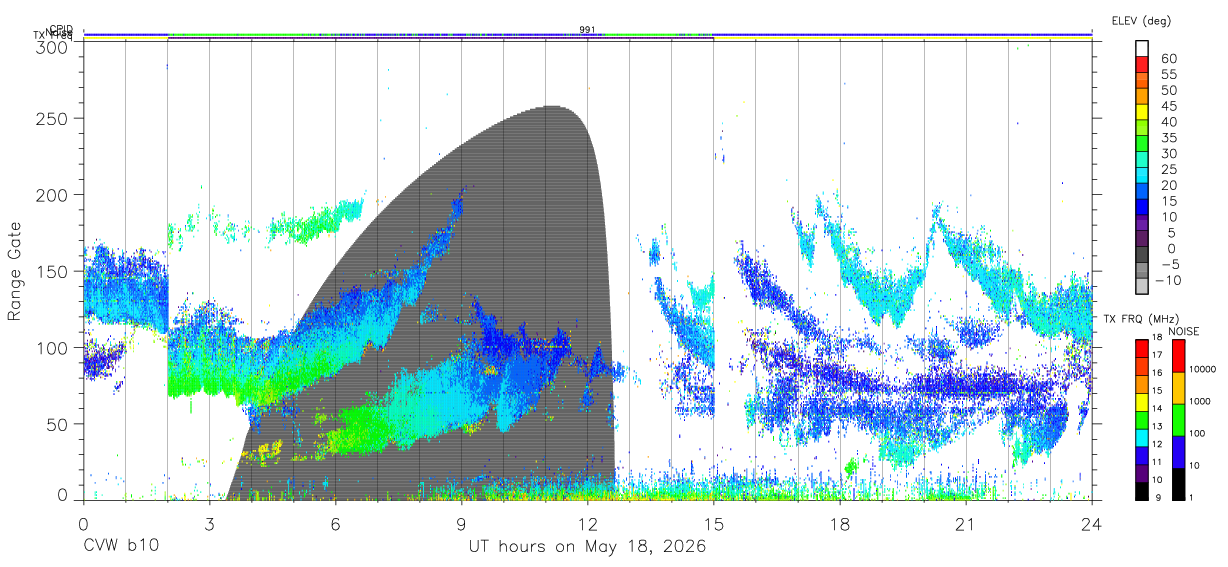The image size is (1228, 567).
Task: Click the 'CVW b10' radar beam label
Action: click(120, 546)
